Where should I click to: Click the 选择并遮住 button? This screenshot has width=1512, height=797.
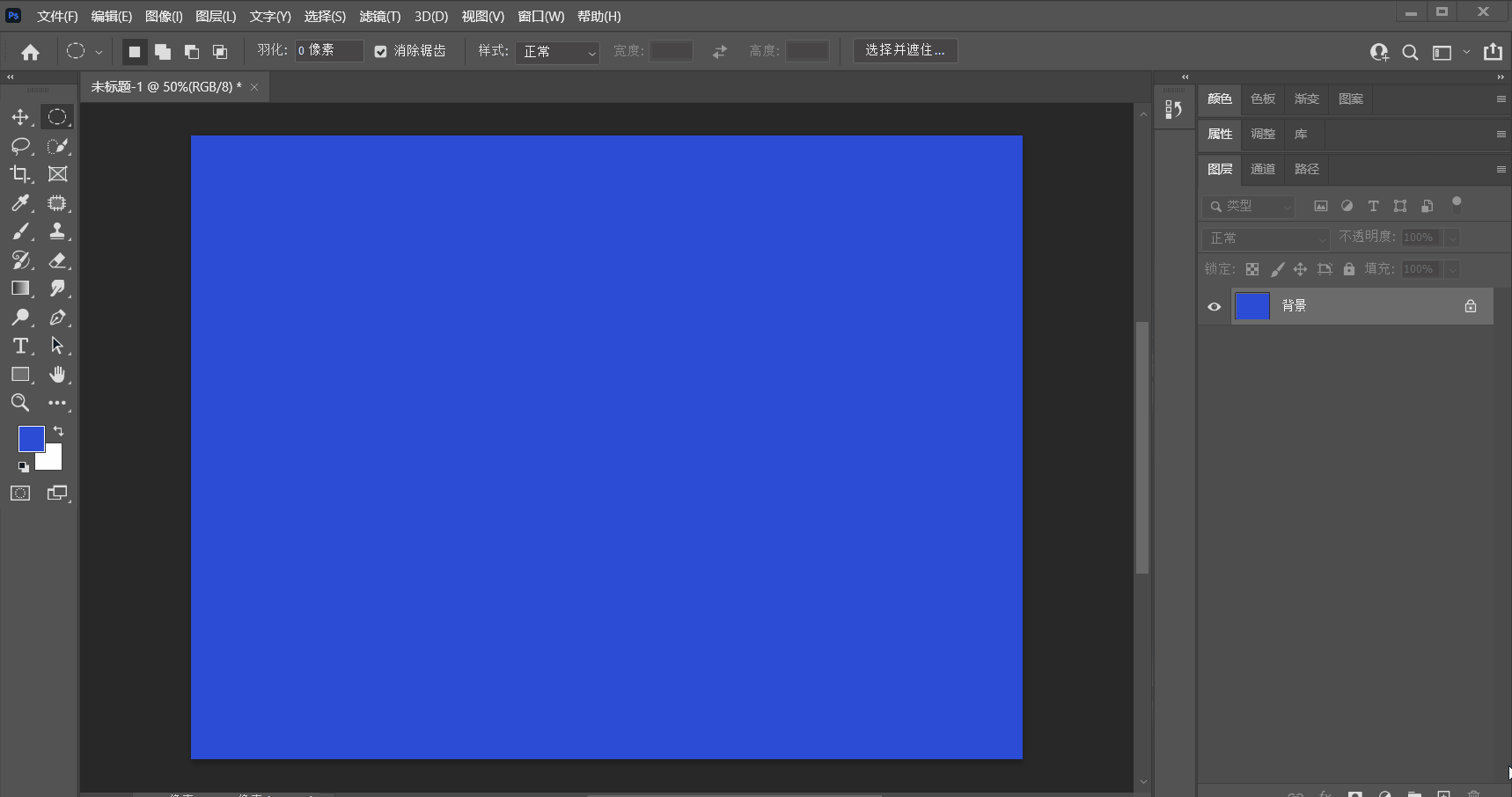pos(906,50)
